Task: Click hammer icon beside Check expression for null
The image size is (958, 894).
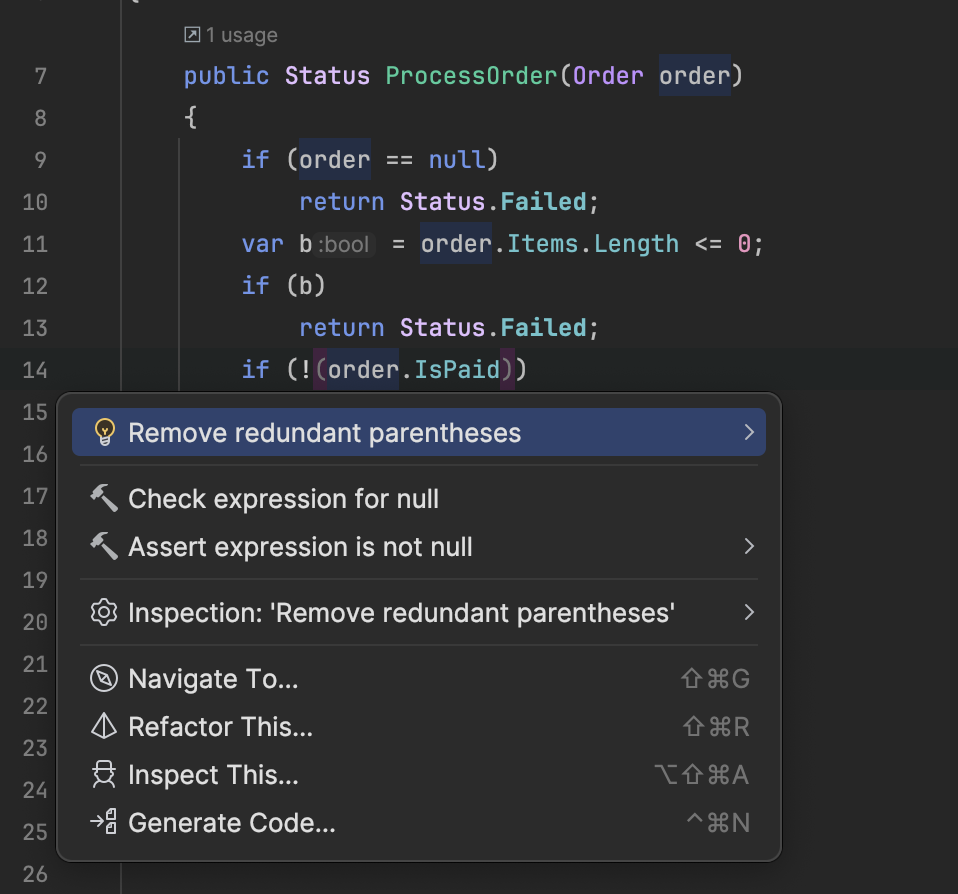Action: point(104,499)
